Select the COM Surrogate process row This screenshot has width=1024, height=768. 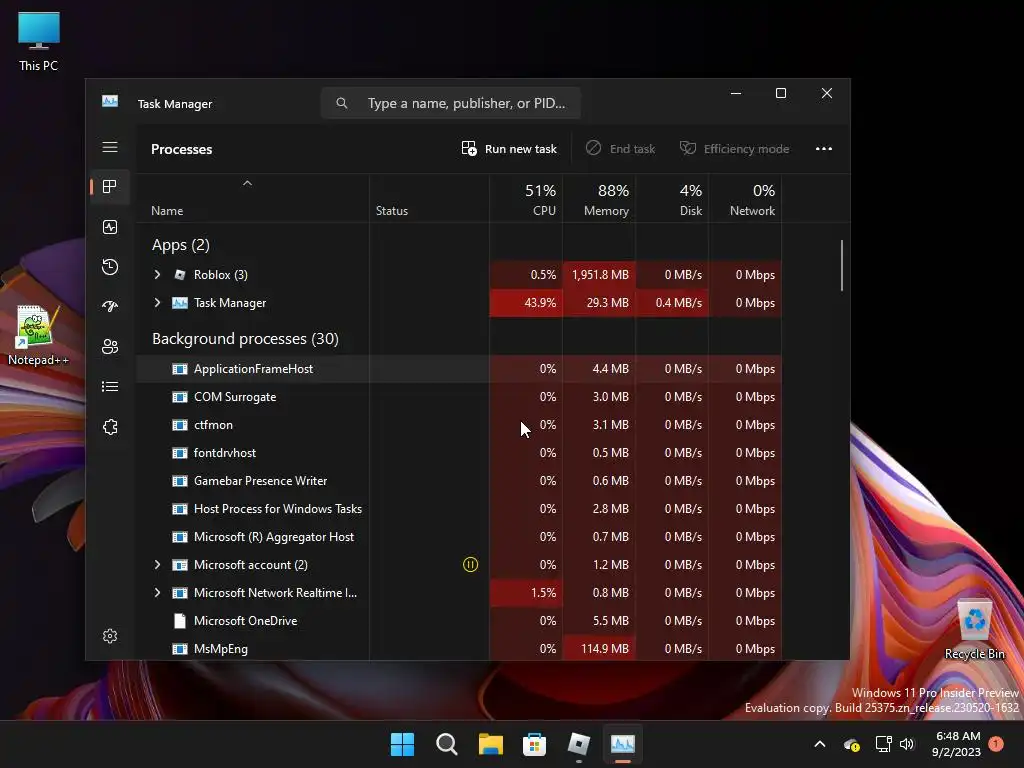(x=458, y=397)
